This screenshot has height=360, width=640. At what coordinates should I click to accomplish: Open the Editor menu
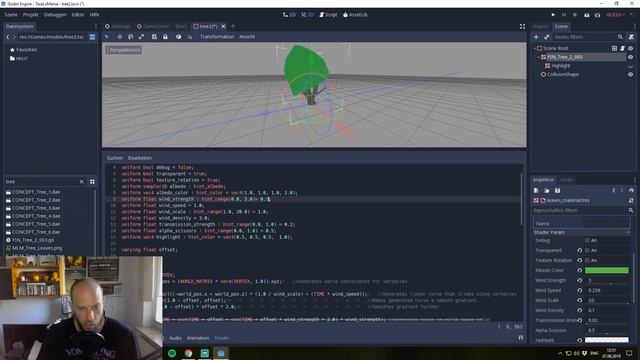(x=78, y=15)
